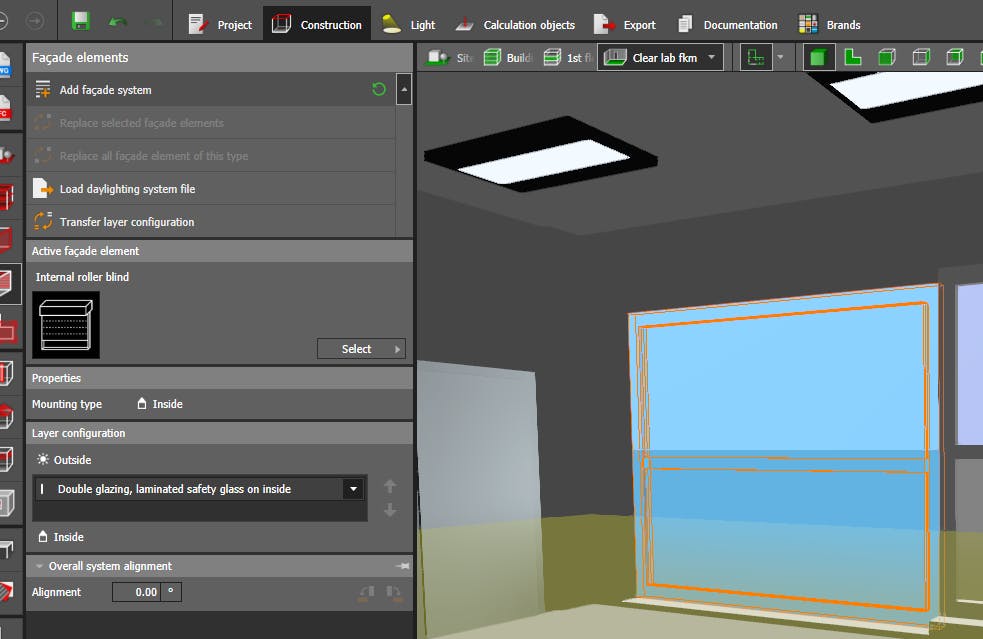Click the degree unit button next to Alignment

click(x=171, y=592)
